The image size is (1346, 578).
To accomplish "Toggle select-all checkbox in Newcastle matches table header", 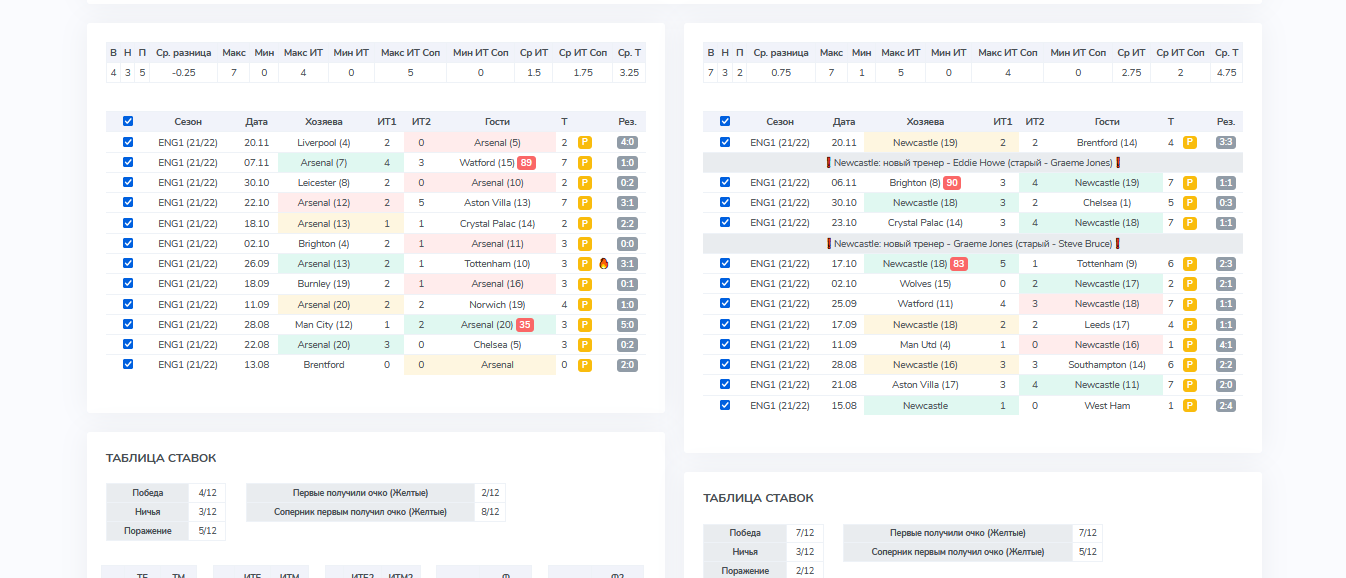I will pos(725,121).
